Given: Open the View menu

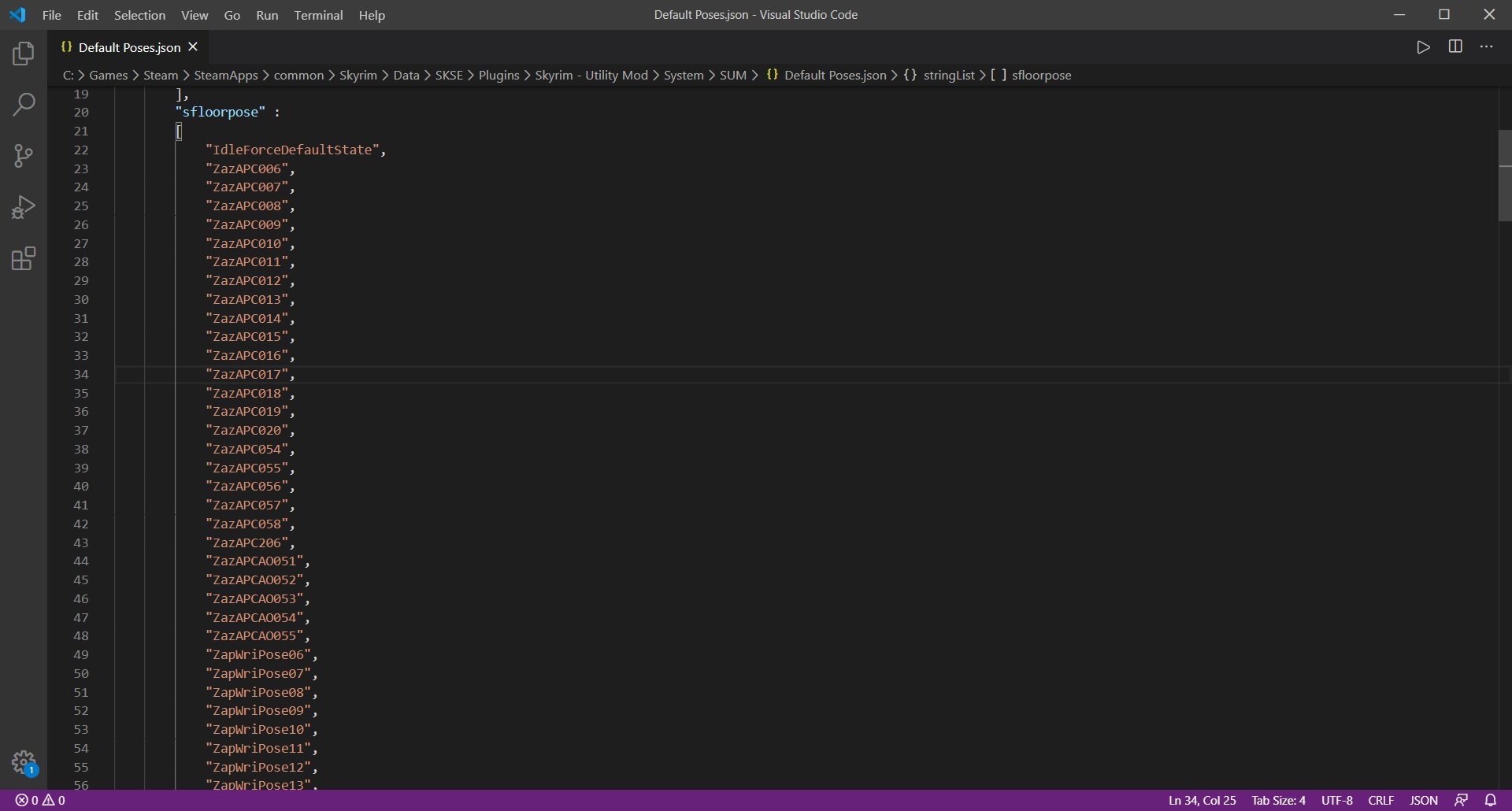Looking at the screenshot, I should tap(195, 15).
